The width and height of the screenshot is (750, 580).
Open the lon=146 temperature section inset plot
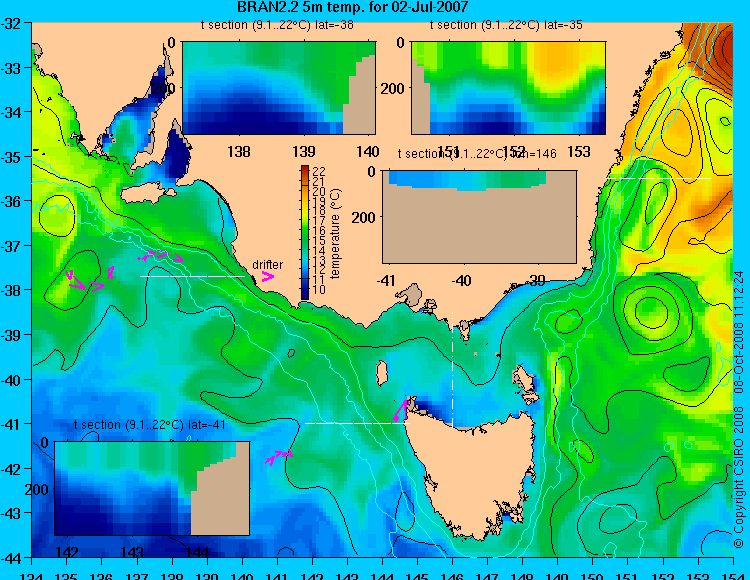[x=479, y=217]
